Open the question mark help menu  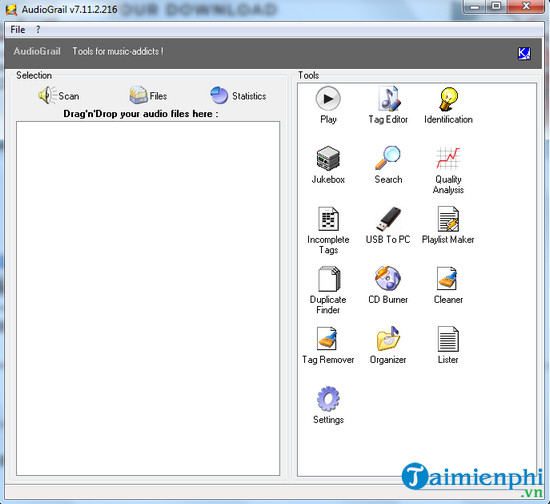[x=38, y=30]
